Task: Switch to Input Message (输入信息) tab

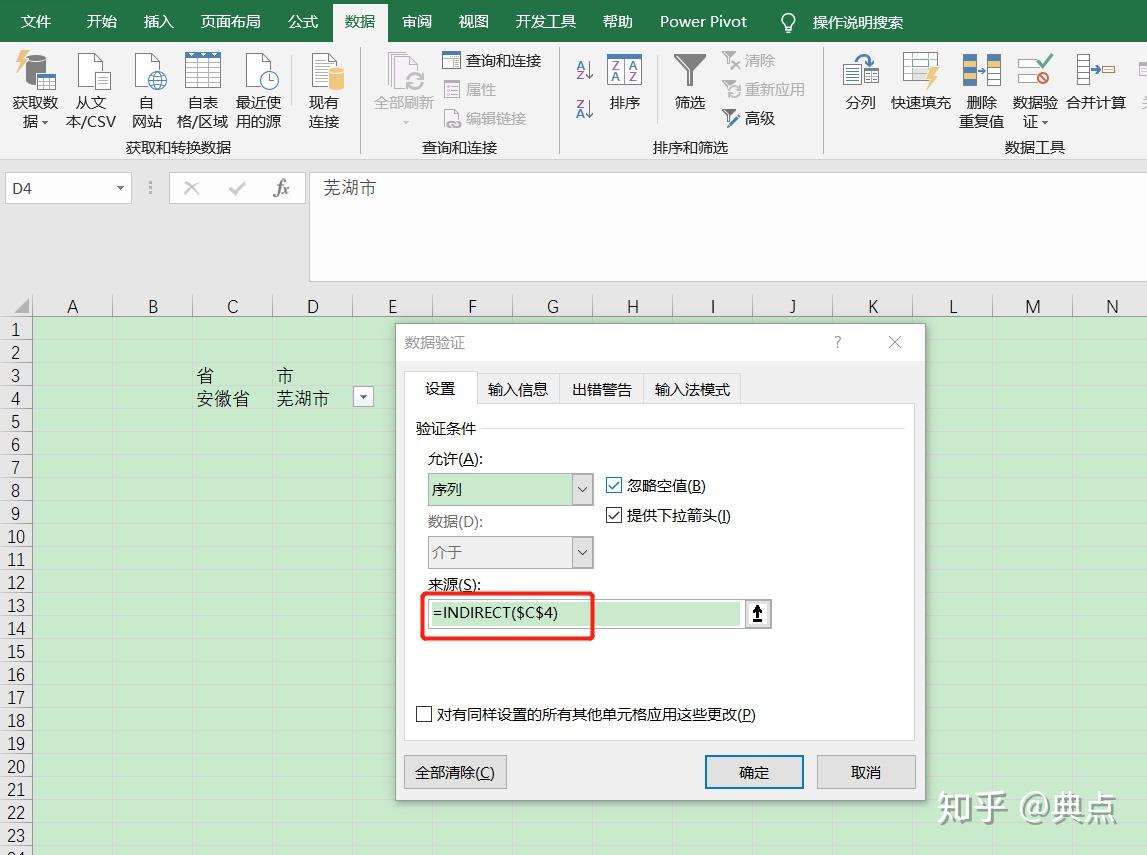Action: (518, 389)
